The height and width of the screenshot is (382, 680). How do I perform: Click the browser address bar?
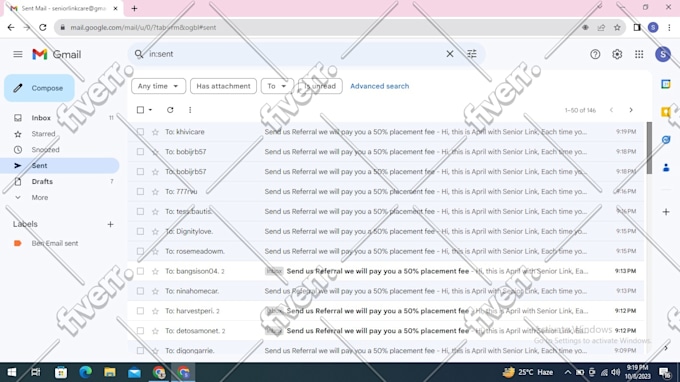[x=321, y=27]
